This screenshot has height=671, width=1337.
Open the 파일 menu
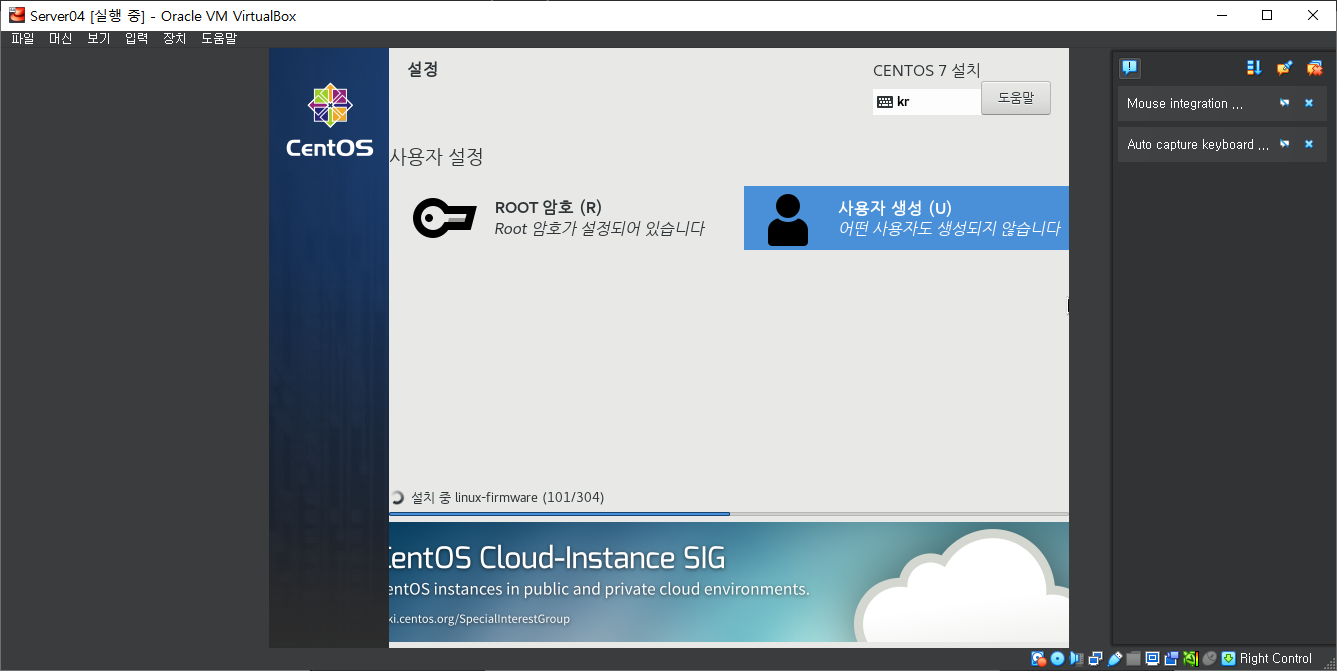tap(23, 38)
